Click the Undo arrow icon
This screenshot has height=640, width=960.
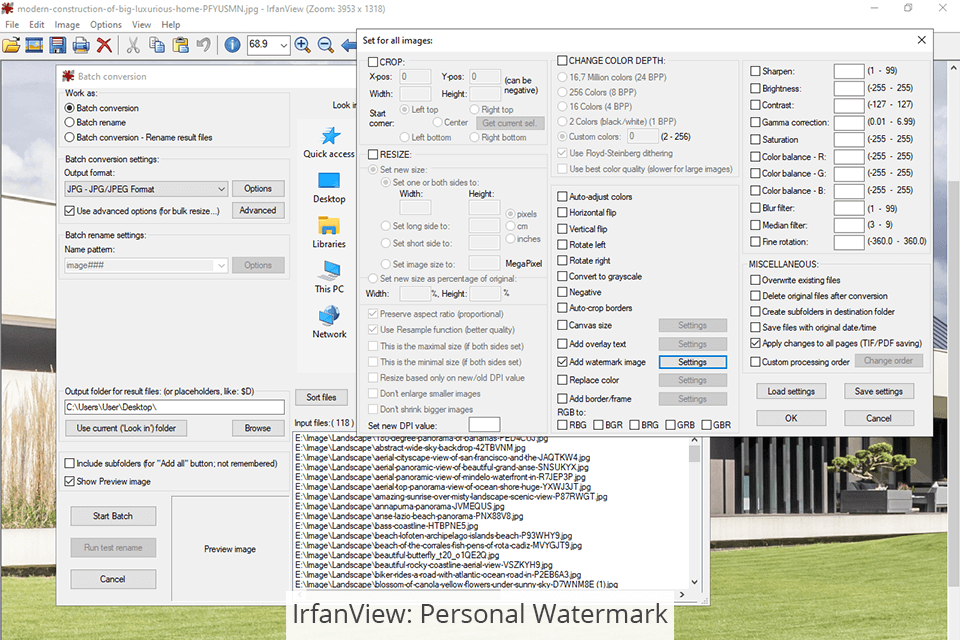point(203,45)
